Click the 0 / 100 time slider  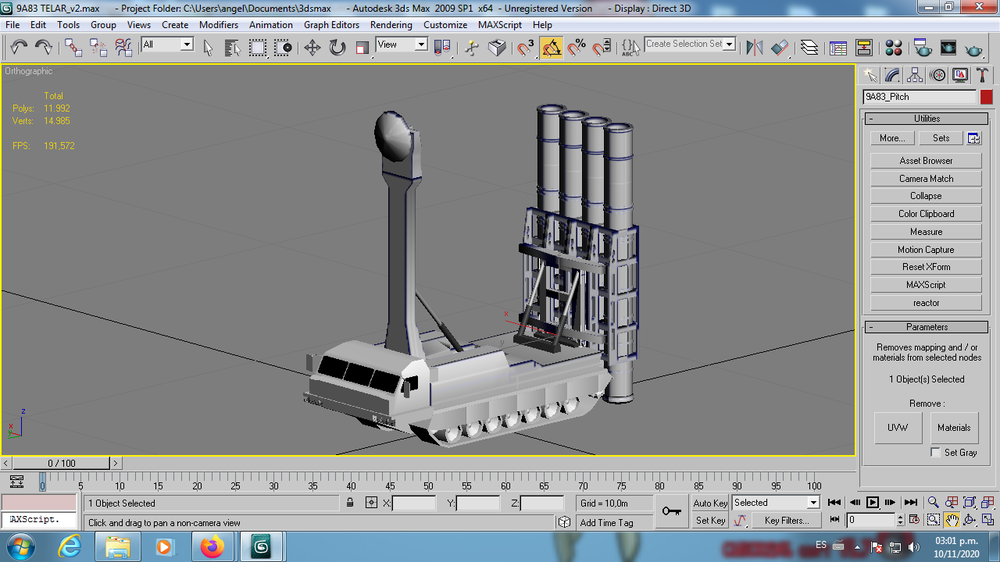click(x=61, y=463)
